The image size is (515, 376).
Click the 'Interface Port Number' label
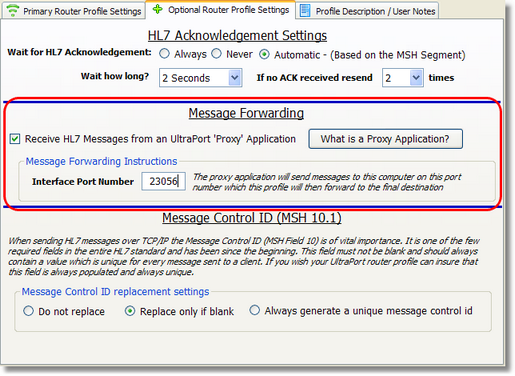pyautogui.click(x=83, y=182)
